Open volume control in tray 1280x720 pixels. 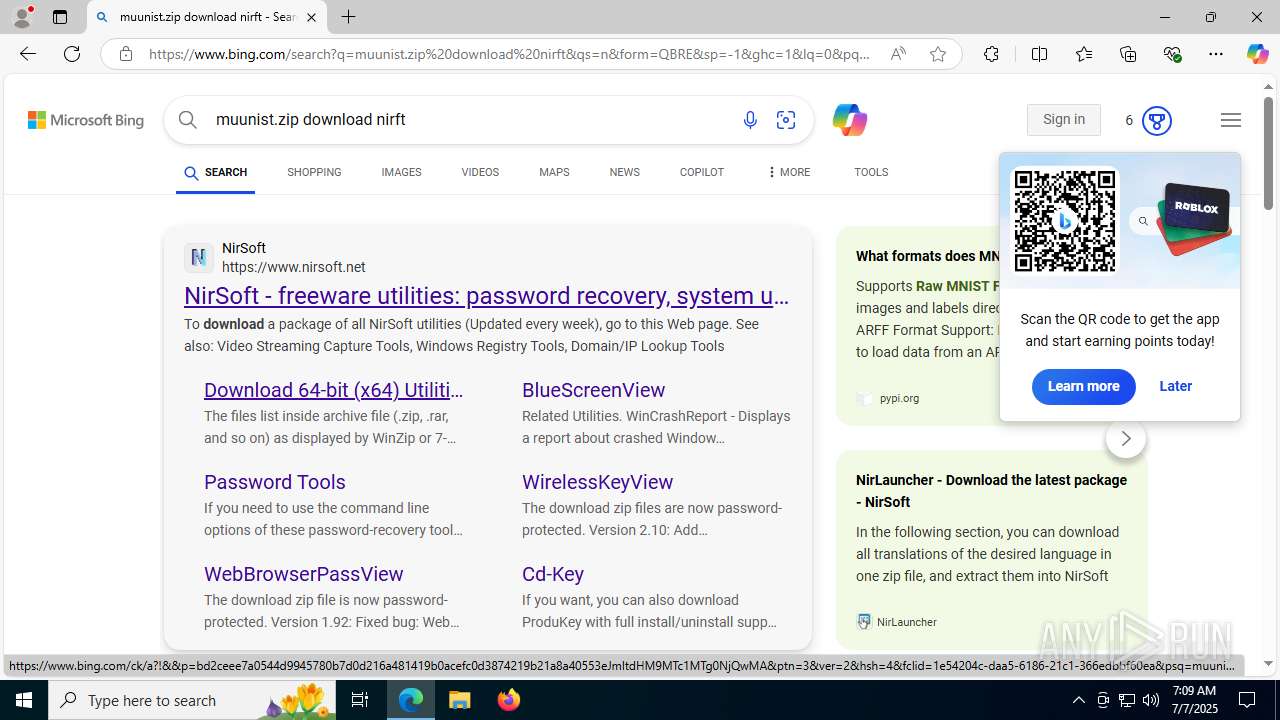[1150, 700]
